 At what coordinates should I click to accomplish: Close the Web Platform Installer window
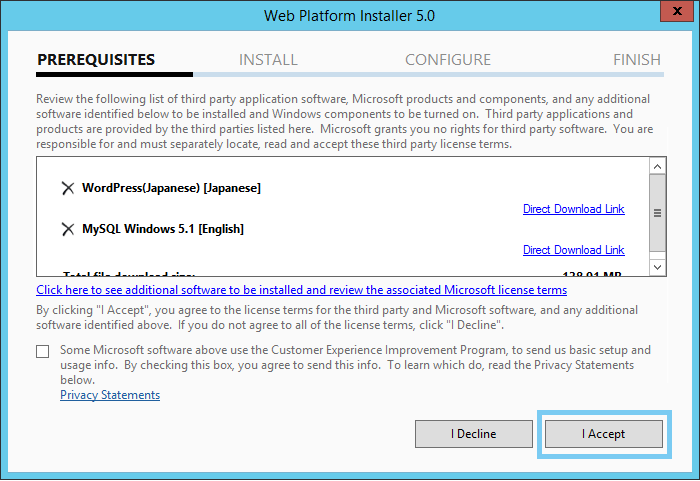click(677, 11)
